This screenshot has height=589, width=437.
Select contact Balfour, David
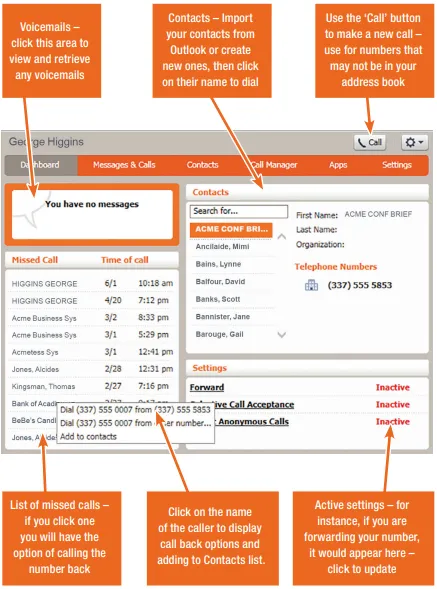click(220, 282)
